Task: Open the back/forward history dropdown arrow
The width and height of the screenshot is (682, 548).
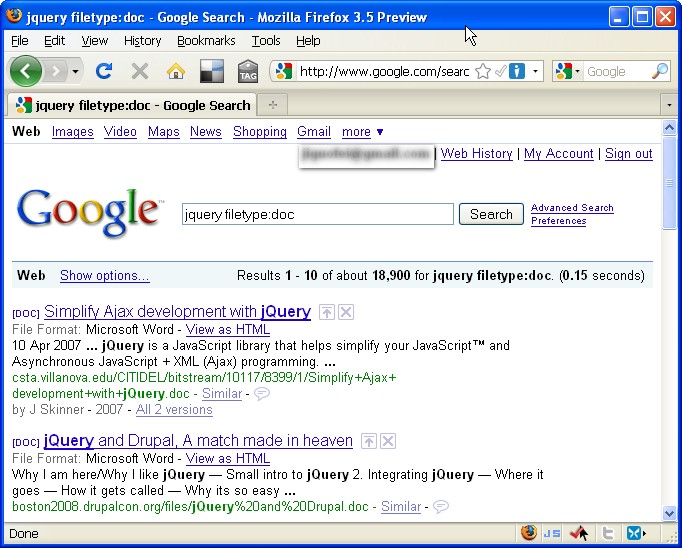Action: click(75, 71)
